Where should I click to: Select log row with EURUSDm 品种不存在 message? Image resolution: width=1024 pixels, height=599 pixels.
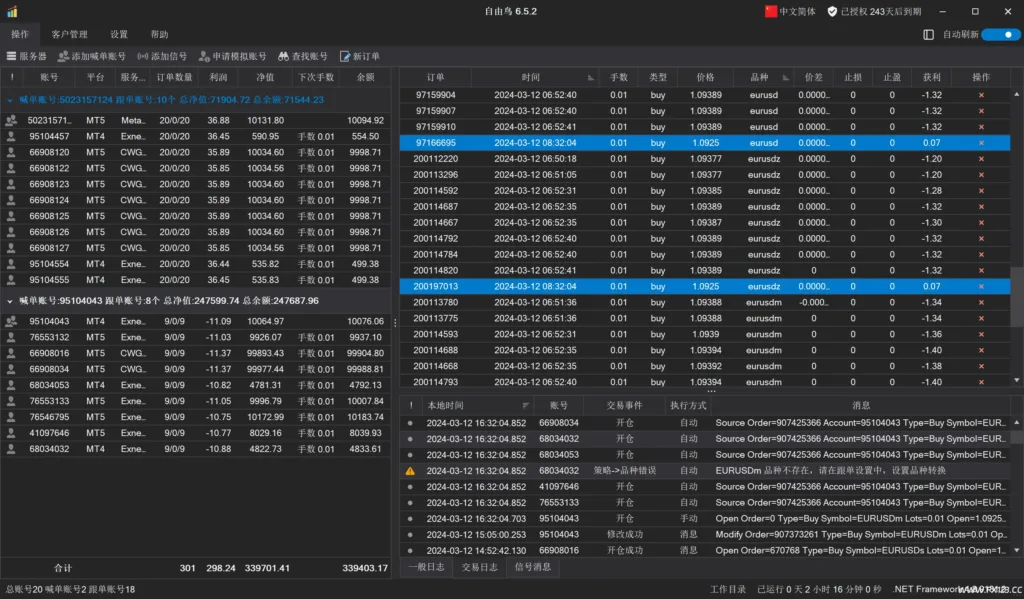(707, 470)
